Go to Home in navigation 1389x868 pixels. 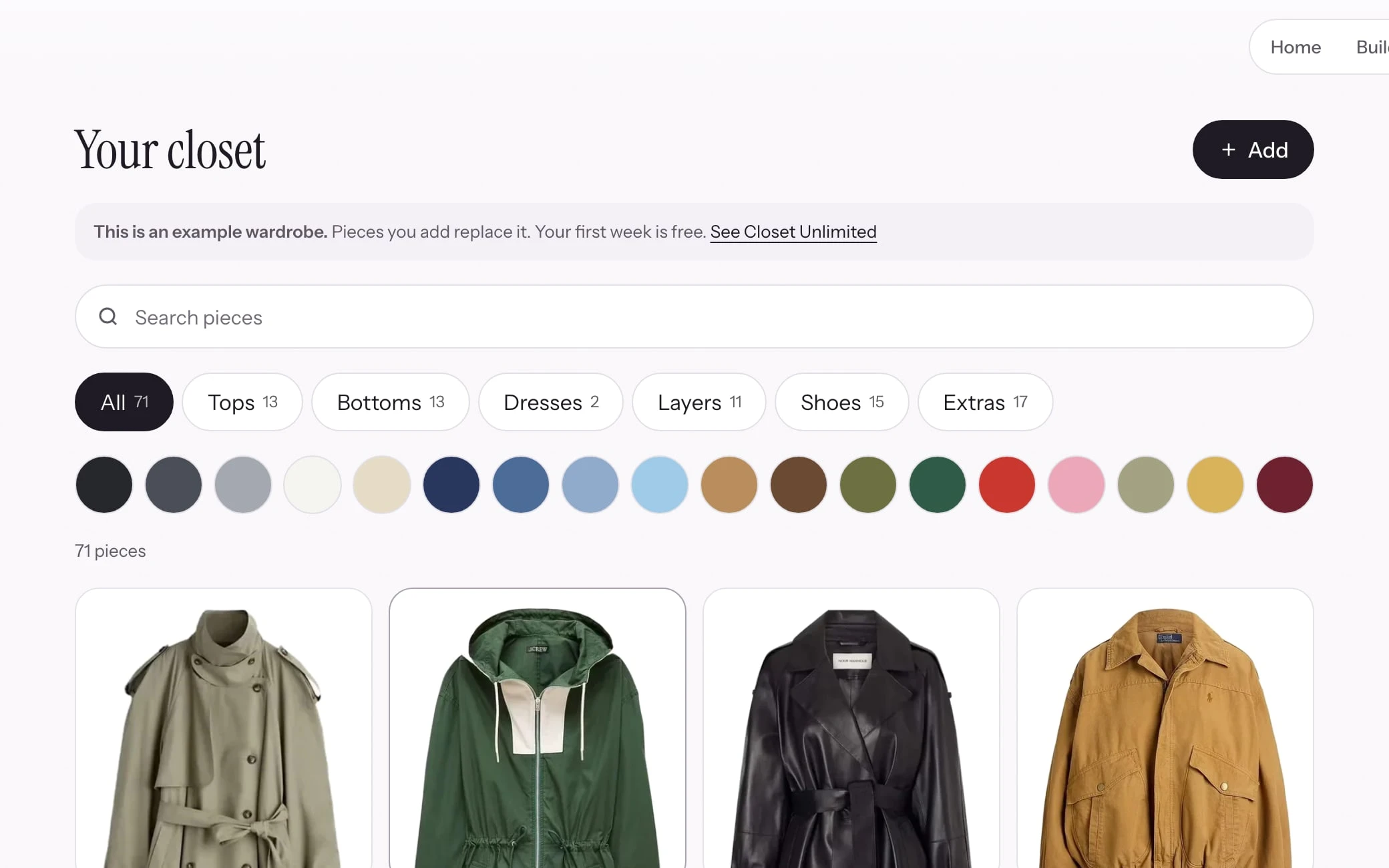pos(1296,47)
